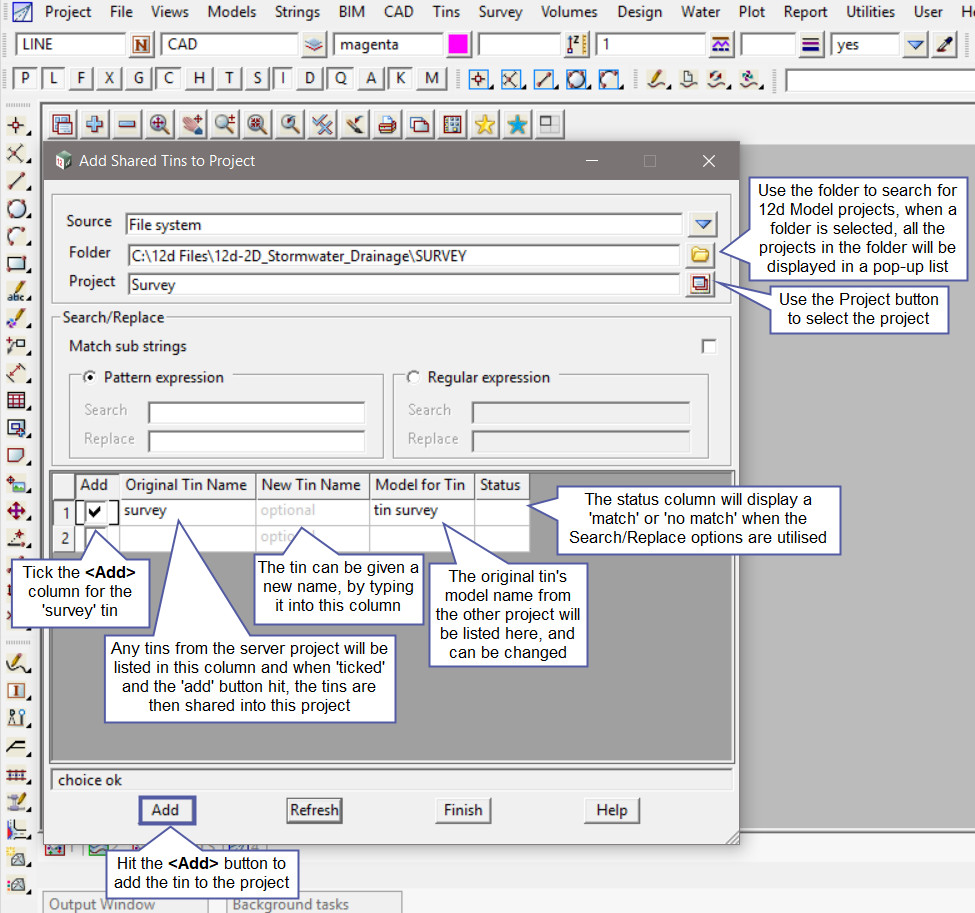
Task: Click the Finish button
Action: click(x=463, y=810)
